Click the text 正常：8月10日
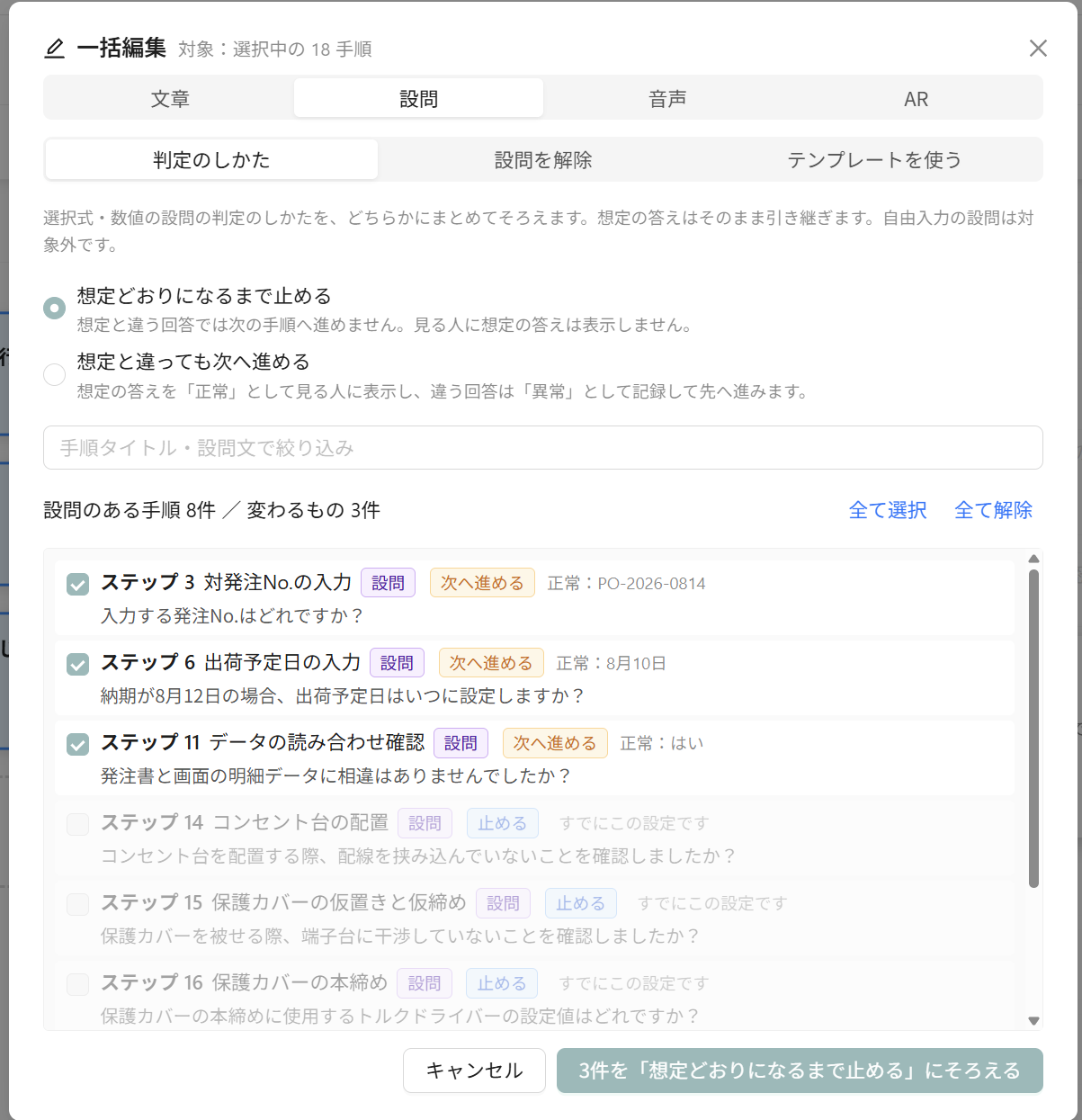The height and width of the screenshot is (1120, 1082). click(611, 664)
